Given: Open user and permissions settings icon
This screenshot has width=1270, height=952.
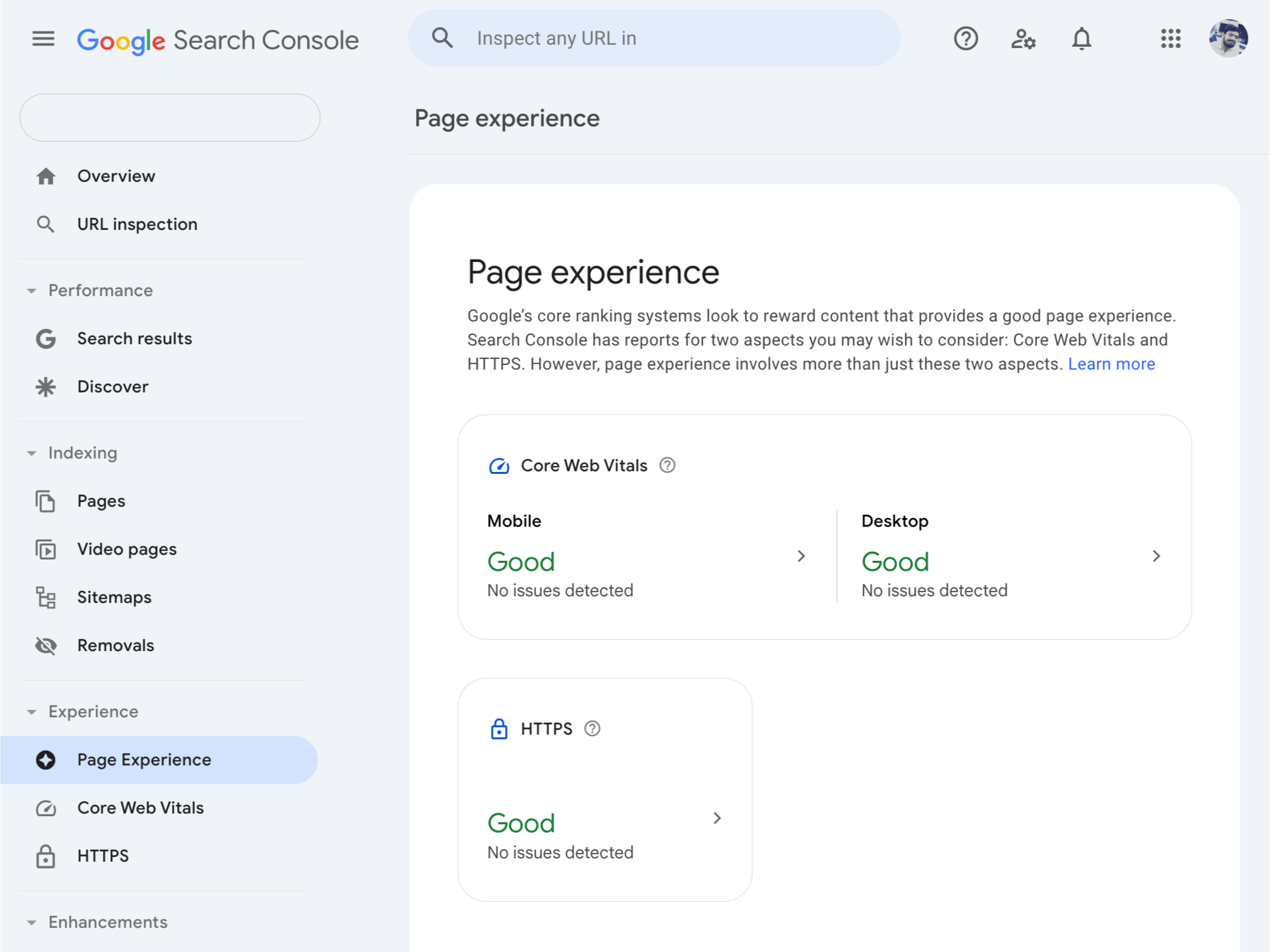Looking at the screenshot, I should point(1023,39).
